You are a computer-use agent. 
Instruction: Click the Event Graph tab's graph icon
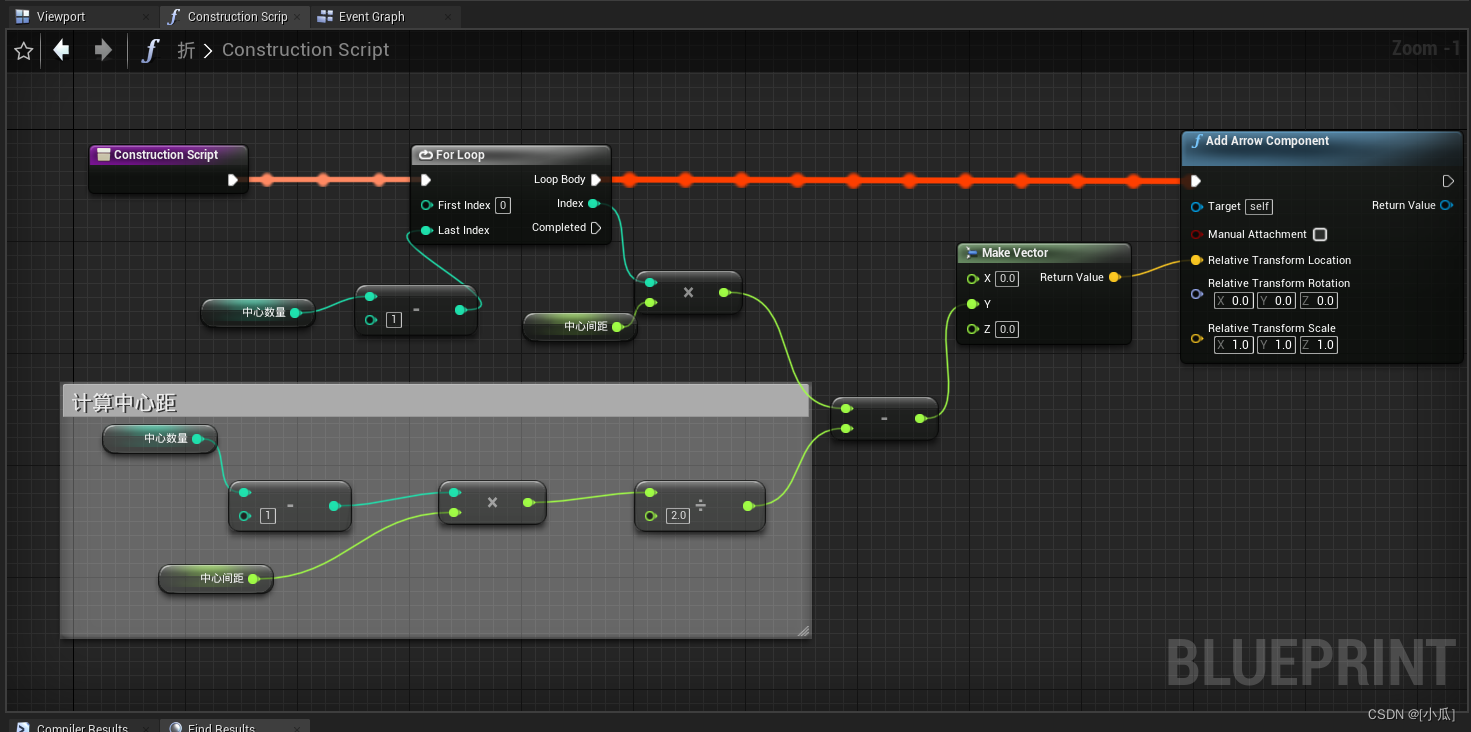click(323, 15)
